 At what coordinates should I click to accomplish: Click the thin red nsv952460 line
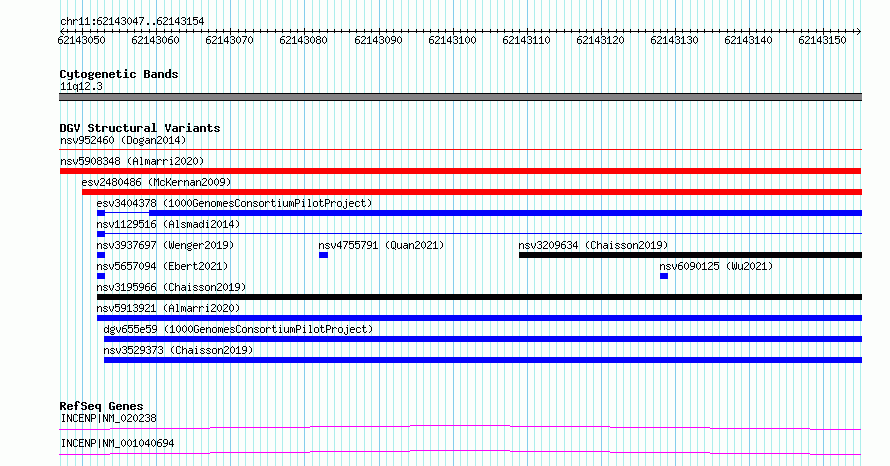[x=460, y=150]
